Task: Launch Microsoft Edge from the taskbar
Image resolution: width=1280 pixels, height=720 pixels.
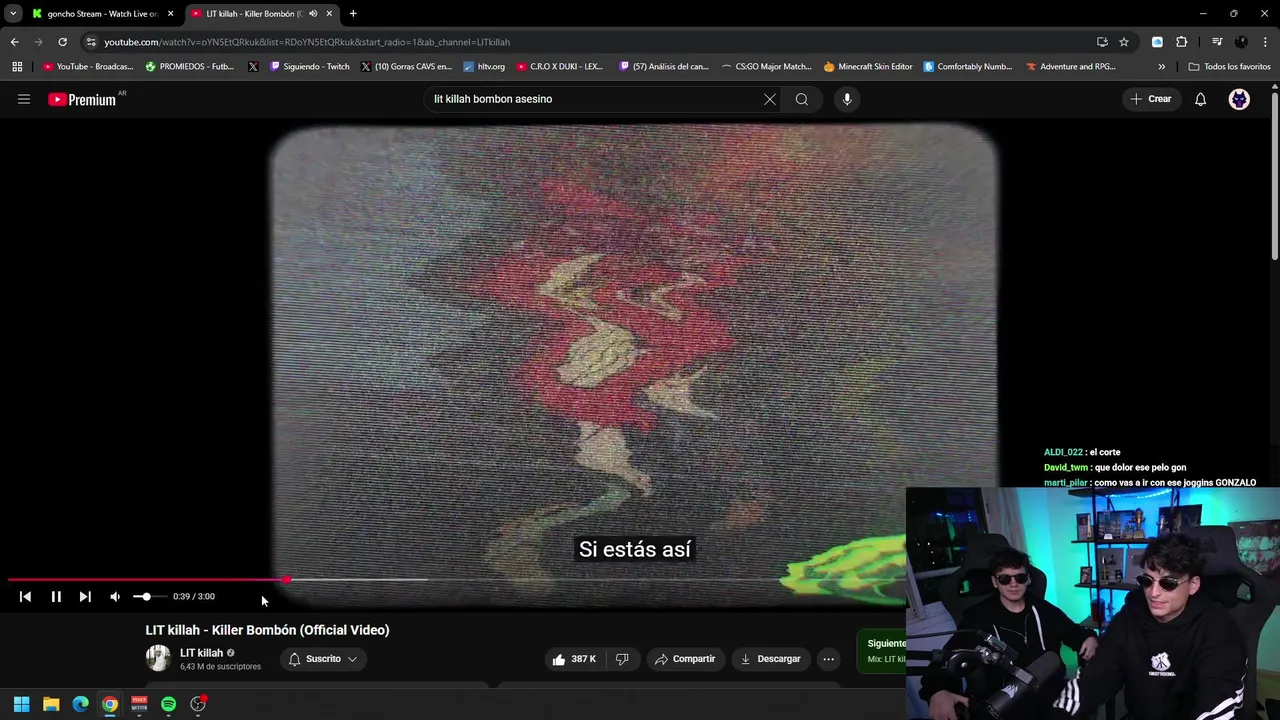Action: coord(80,704)
